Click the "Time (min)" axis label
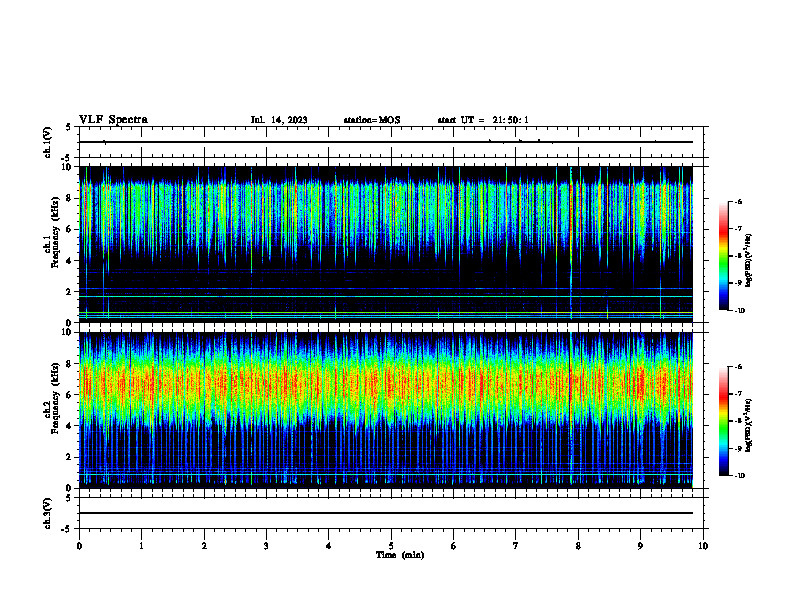The image size is (792, 612). 400,555
